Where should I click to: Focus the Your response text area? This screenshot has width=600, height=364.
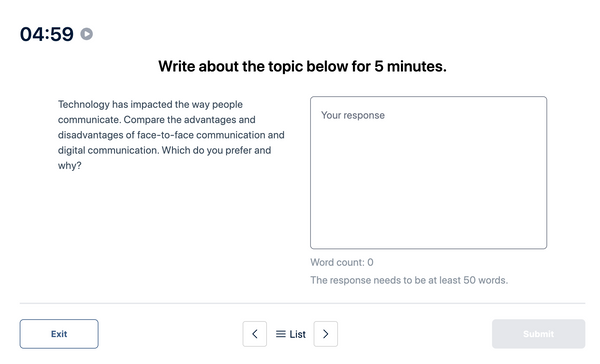pos(429,173)
